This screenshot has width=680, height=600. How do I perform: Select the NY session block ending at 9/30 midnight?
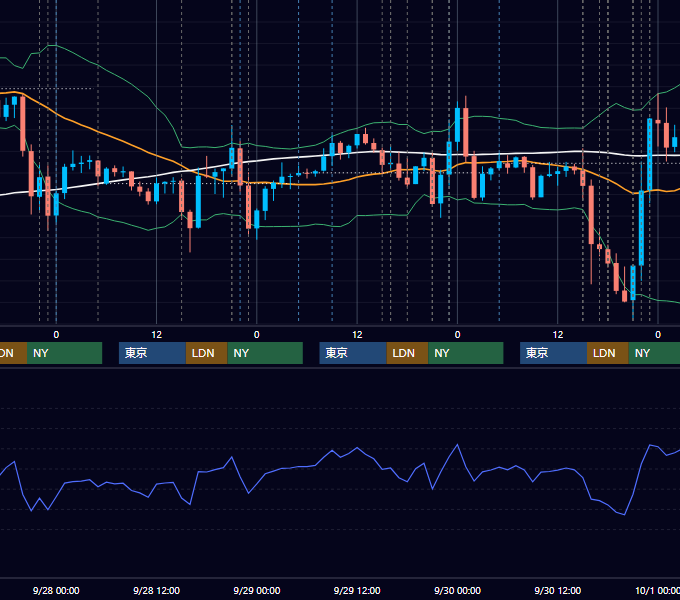click(466, 353)
